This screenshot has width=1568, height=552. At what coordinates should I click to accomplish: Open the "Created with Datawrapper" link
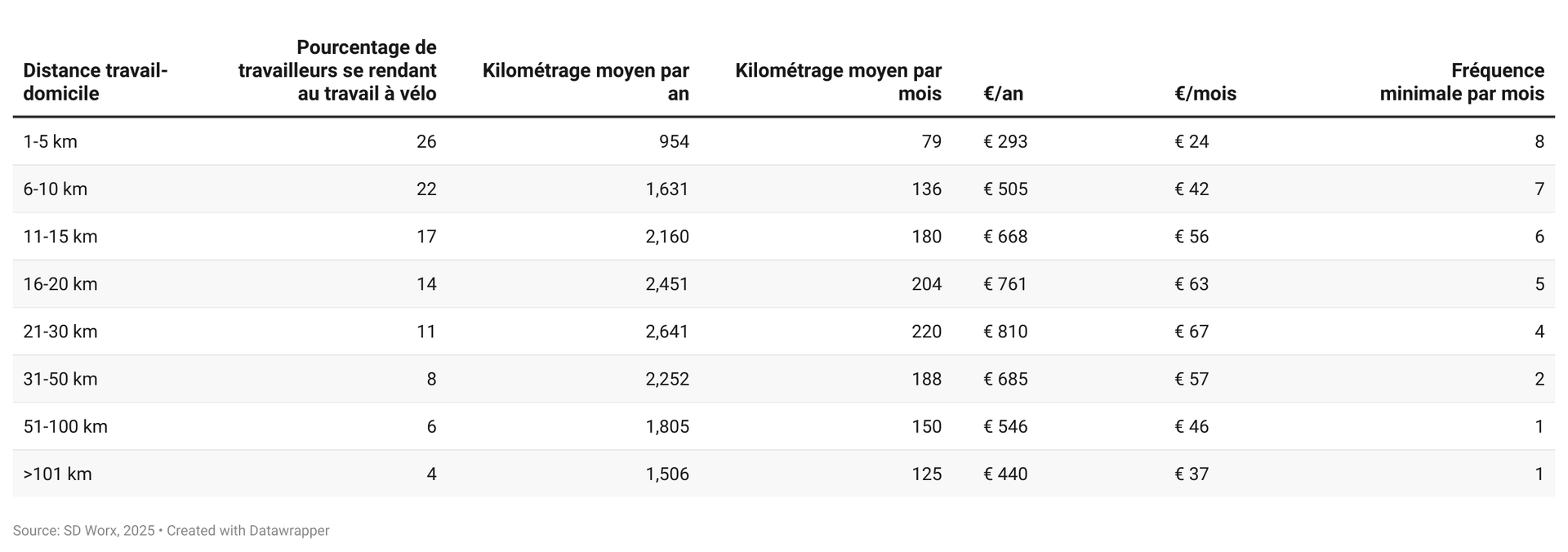248,530
